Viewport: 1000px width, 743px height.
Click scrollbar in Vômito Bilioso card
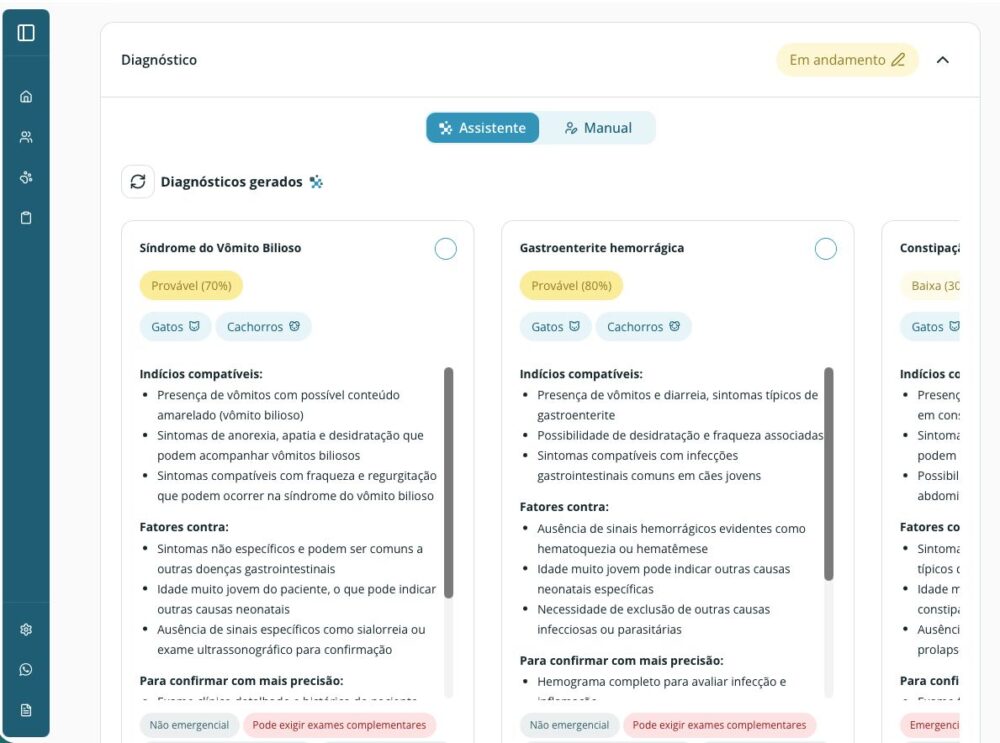(448, 482)
